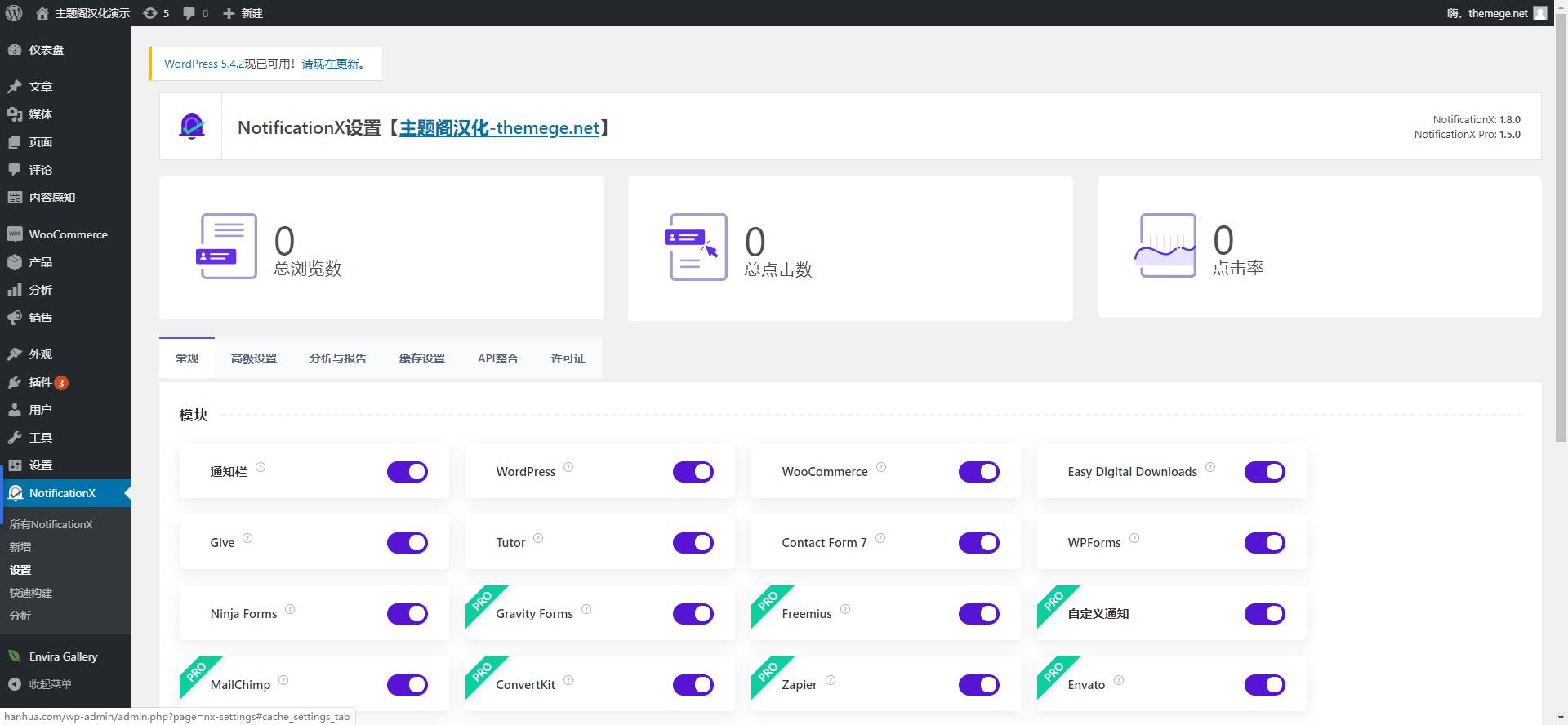Click the info icon beside WooCommerce module

881,467
